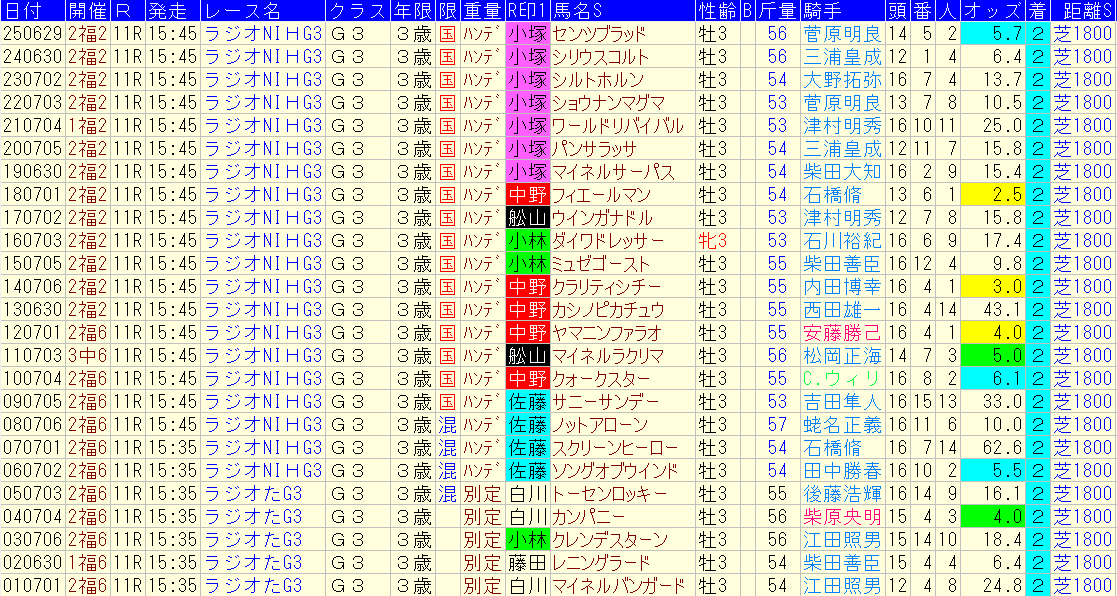The width and height of the screenshot is (1117, 596).
Task: Click jockey 後藤浩輝
Action: click(x=841, y=494)
